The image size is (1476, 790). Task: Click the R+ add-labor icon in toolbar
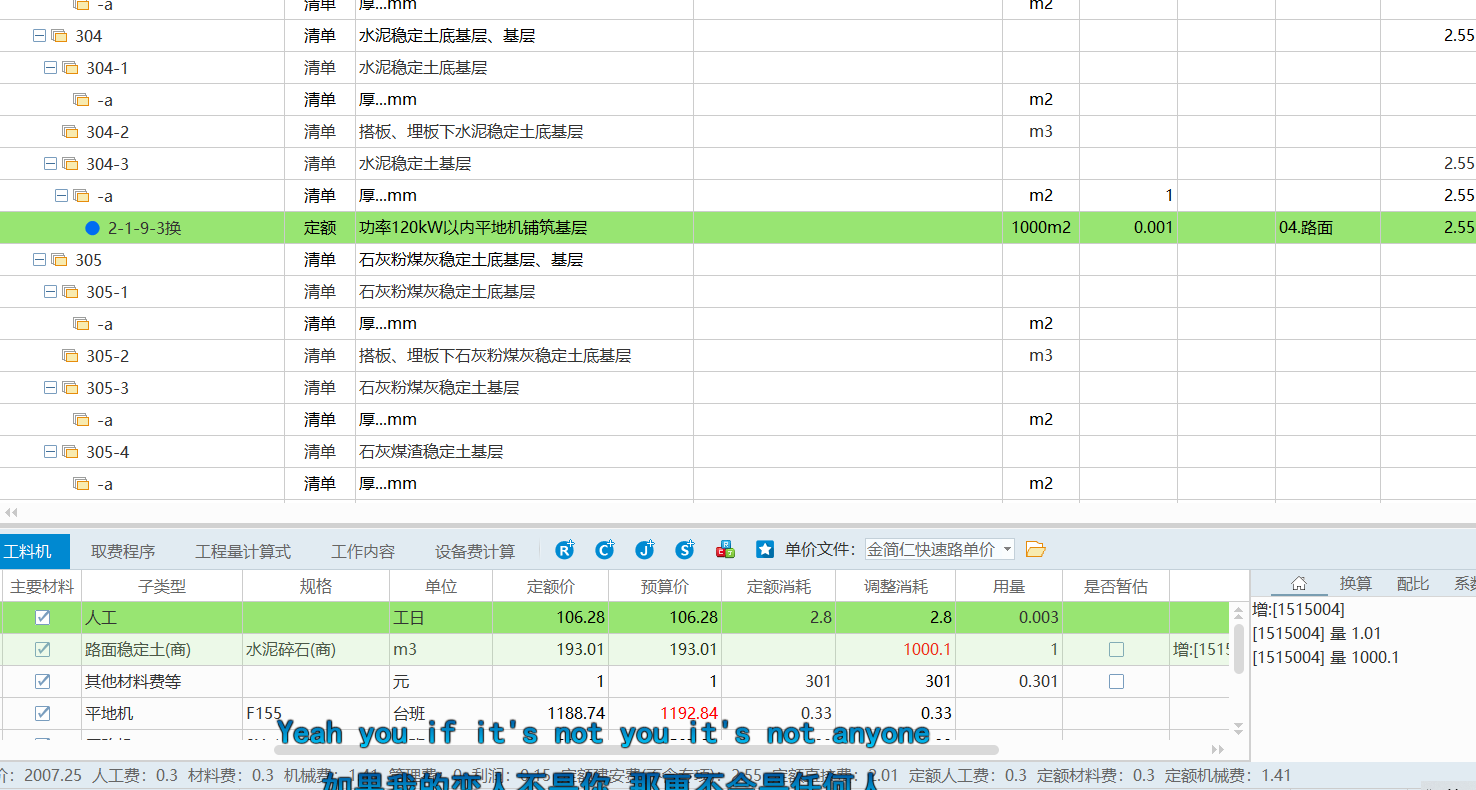565,550
